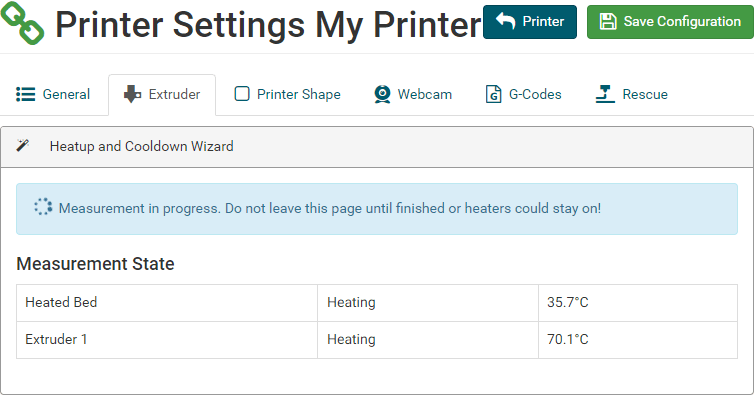Open the Webcam settings tab
The image size is (754, 395).
point(413,94)
